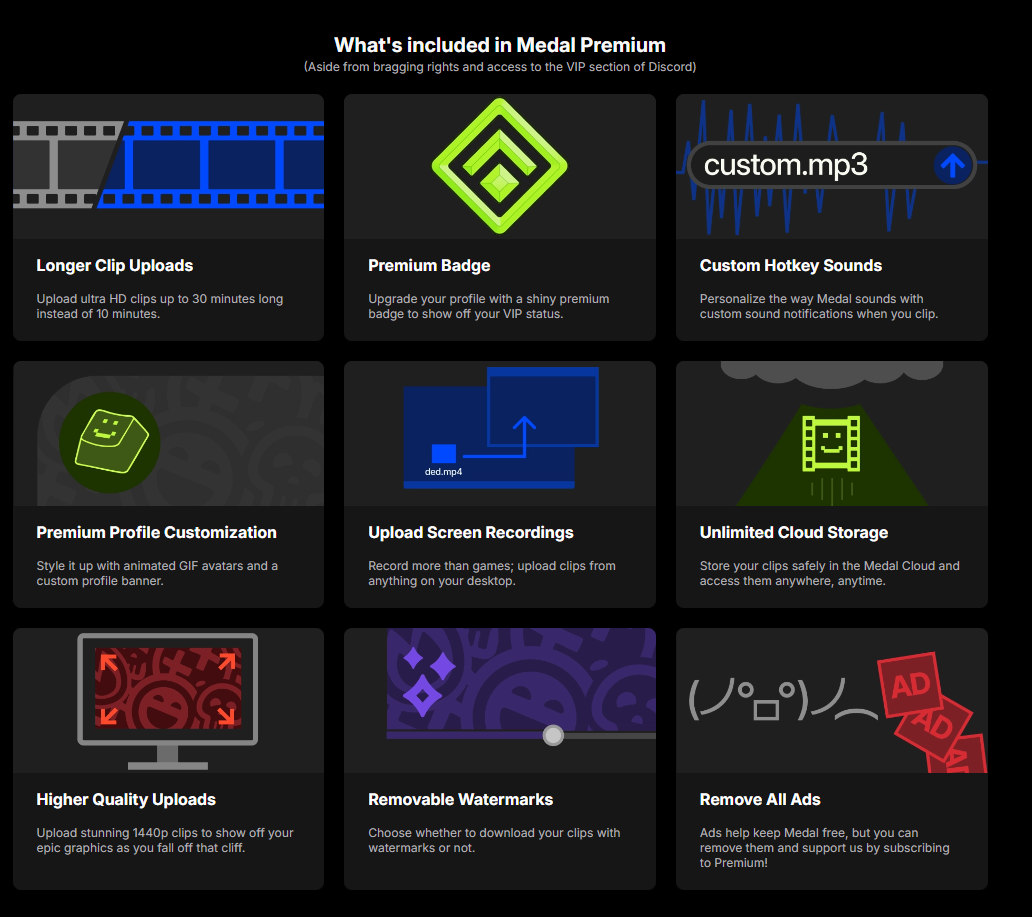Click the "What's included in Medal Premium" heading
Image resolution: width=1032 pixels, height=917 pixels.
tap(500, 45)
